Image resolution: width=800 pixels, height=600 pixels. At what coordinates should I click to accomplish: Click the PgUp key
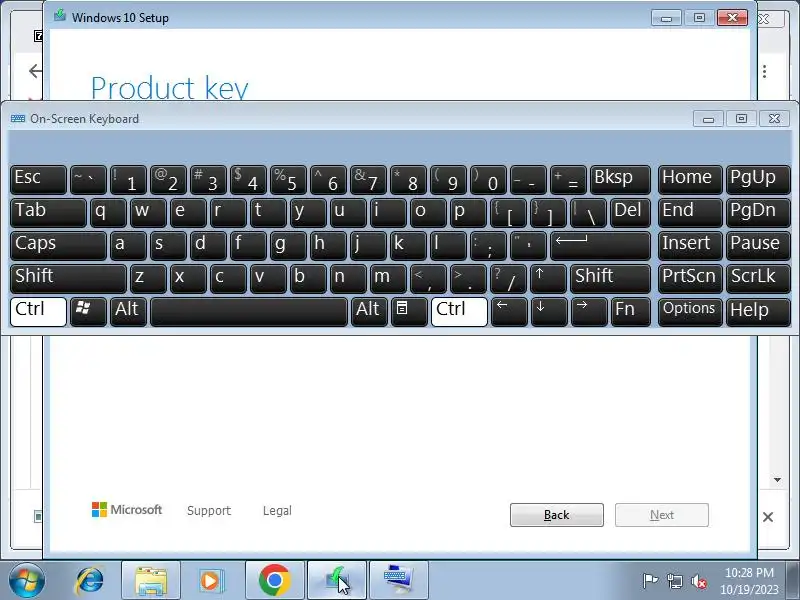tap(758, 180)
